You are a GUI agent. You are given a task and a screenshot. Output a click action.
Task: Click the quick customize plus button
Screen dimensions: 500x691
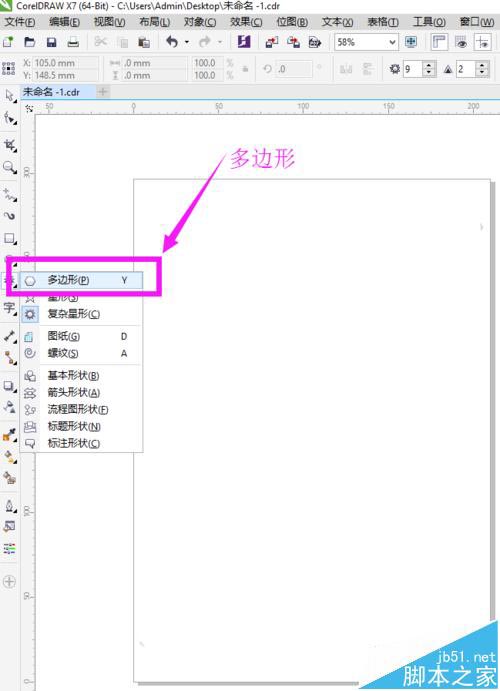pyautogui.click(x=9, y=582)
